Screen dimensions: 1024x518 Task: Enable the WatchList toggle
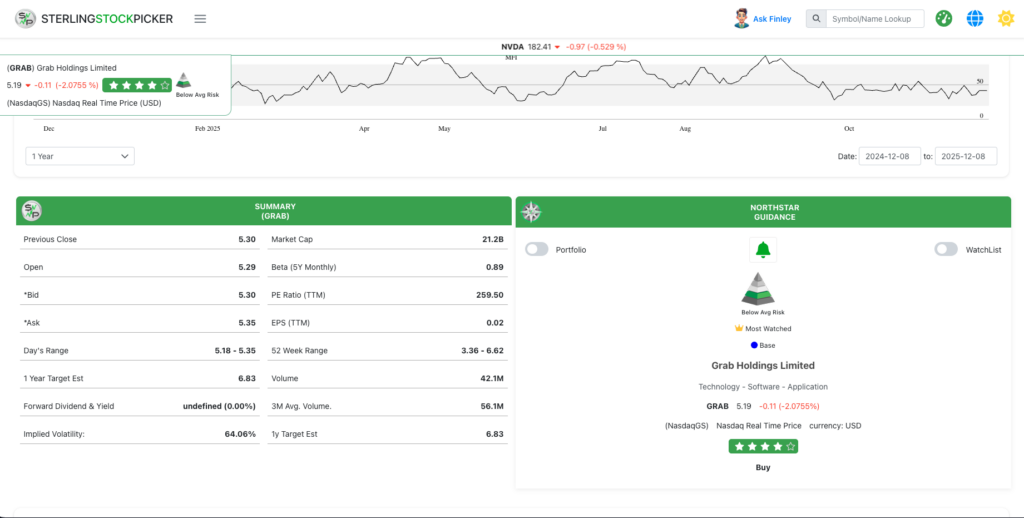tap(946, 250)
